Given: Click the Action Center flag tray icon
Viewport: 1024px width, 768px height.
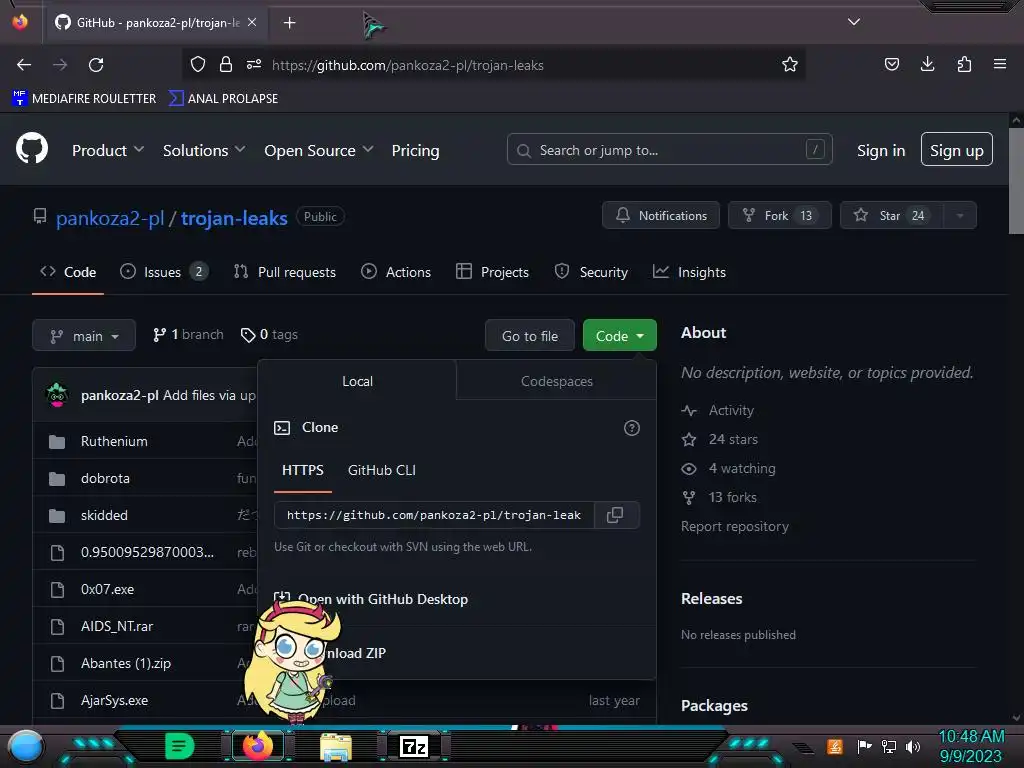Looking at the screenshot, I should (x=864, y=746).
